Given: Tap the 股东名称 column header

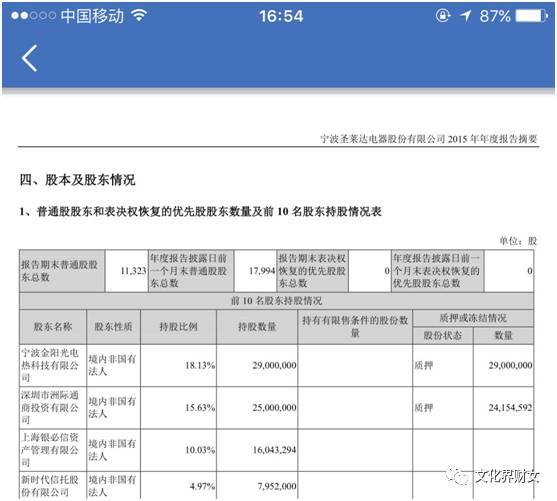Looking at the screenshot, I should tap(53, 327).
